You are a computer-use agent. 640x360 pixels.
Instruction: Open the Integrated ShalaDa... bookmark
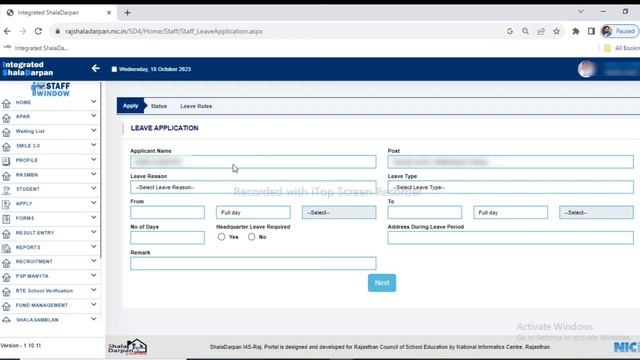36,48
